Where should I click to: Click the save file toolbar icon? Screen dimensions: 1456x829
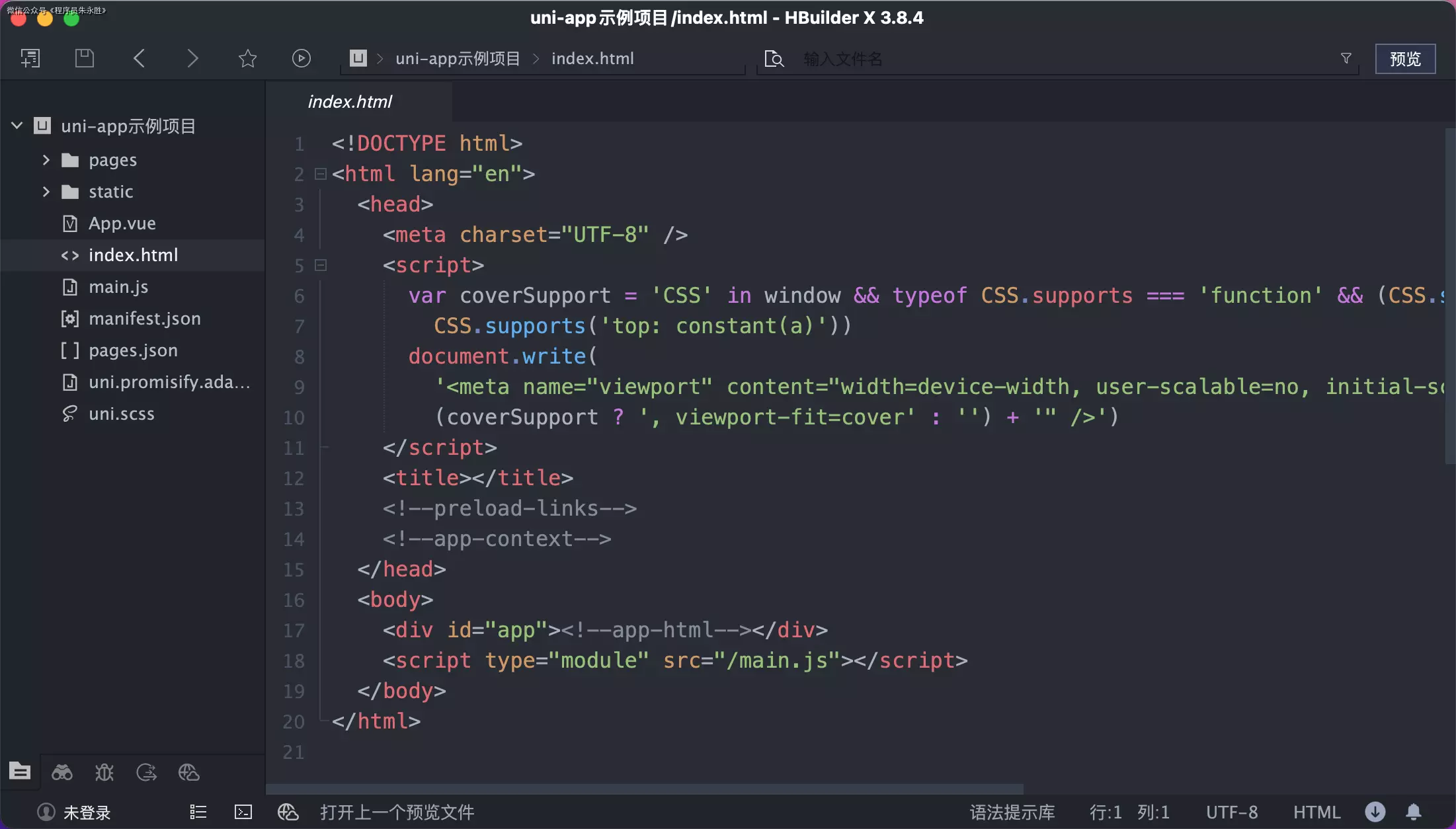click(84, 58)
